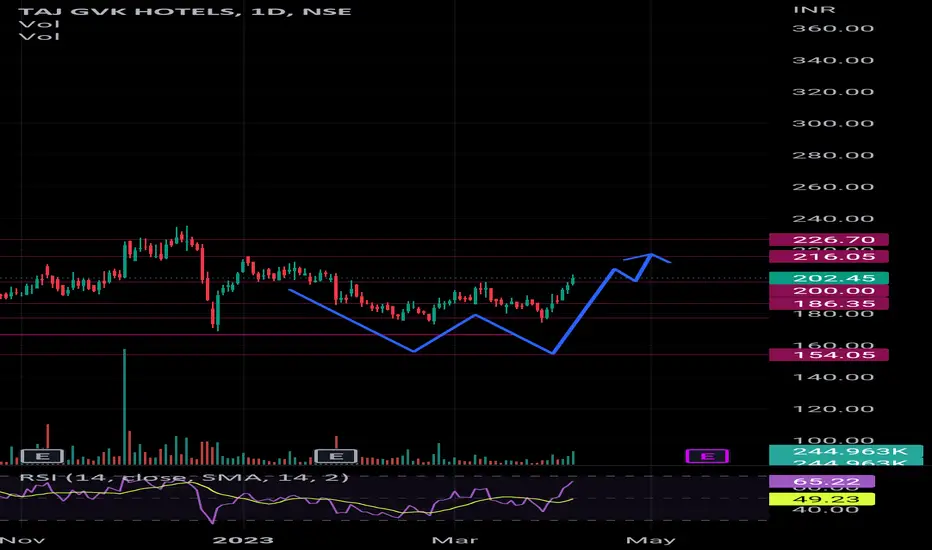The height and width of the screenshot is (550, 932).
Task: Click the horizontal line at 154.05 level
Action: [x=383, y=355]
